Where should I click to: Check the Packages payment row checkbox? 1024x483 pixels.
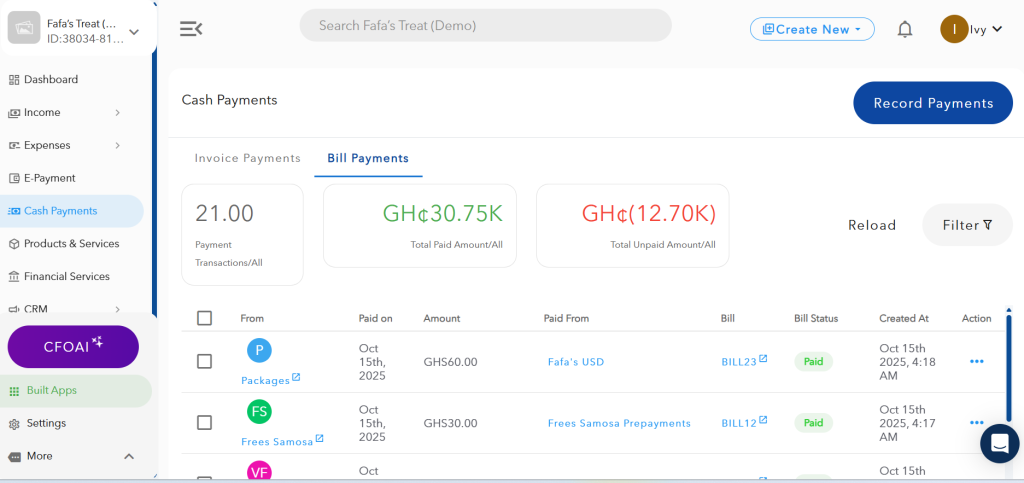pyautogui.click(x=205, y=362)
